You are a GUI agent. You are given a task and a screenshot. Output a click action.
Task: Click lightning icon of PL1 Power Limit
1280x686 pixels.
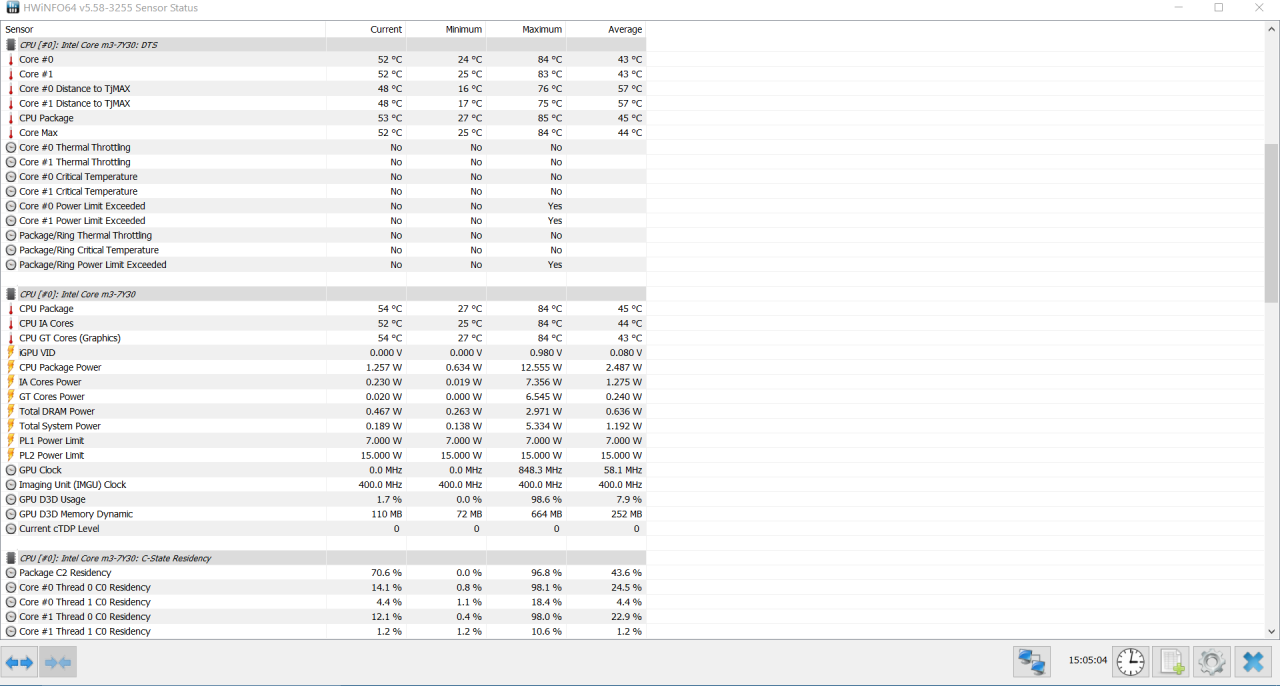point(11,441)
